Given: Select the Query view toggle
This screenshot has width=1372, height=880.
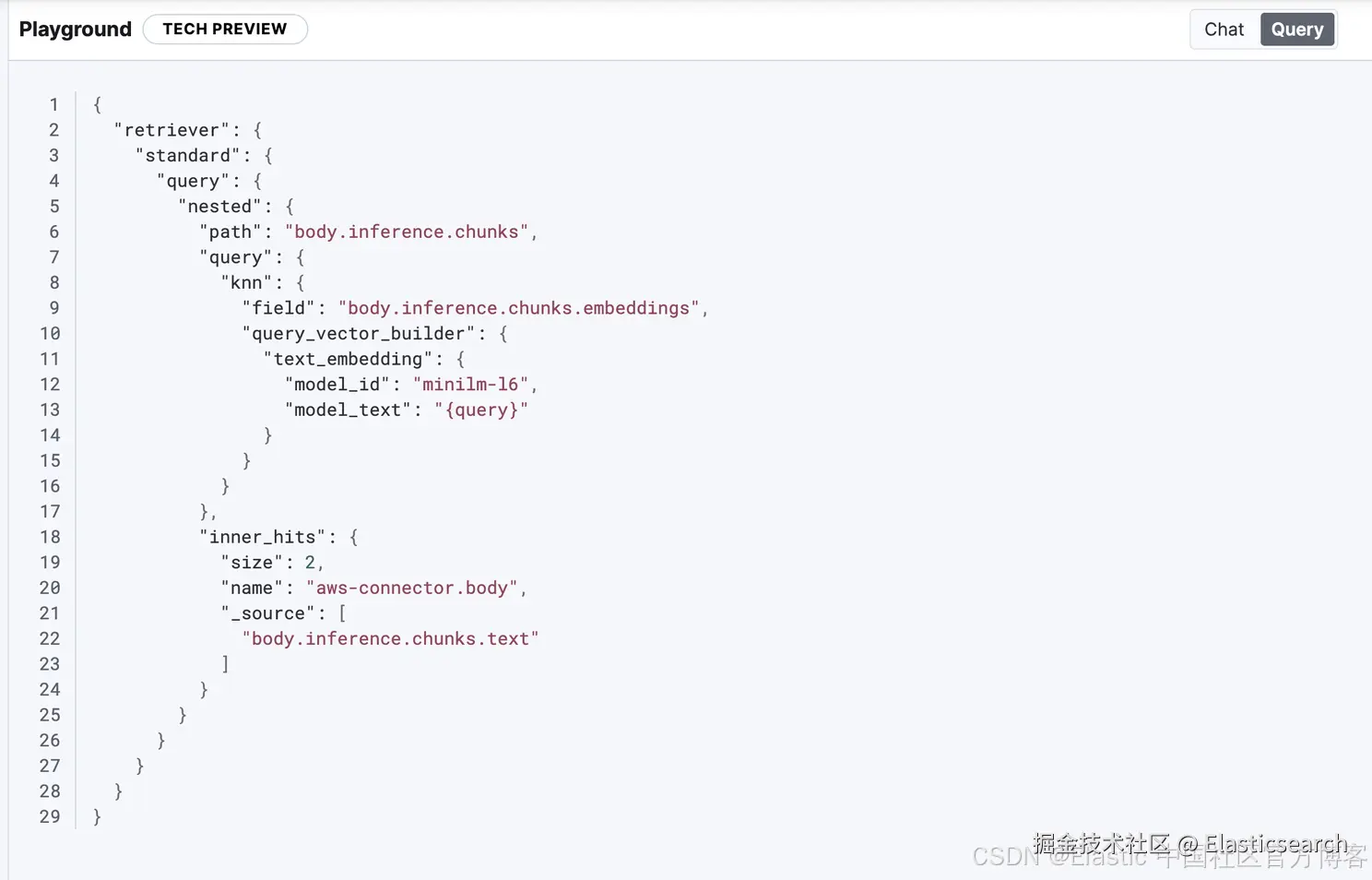Looking at the screenshot, I should (1296, 30).
